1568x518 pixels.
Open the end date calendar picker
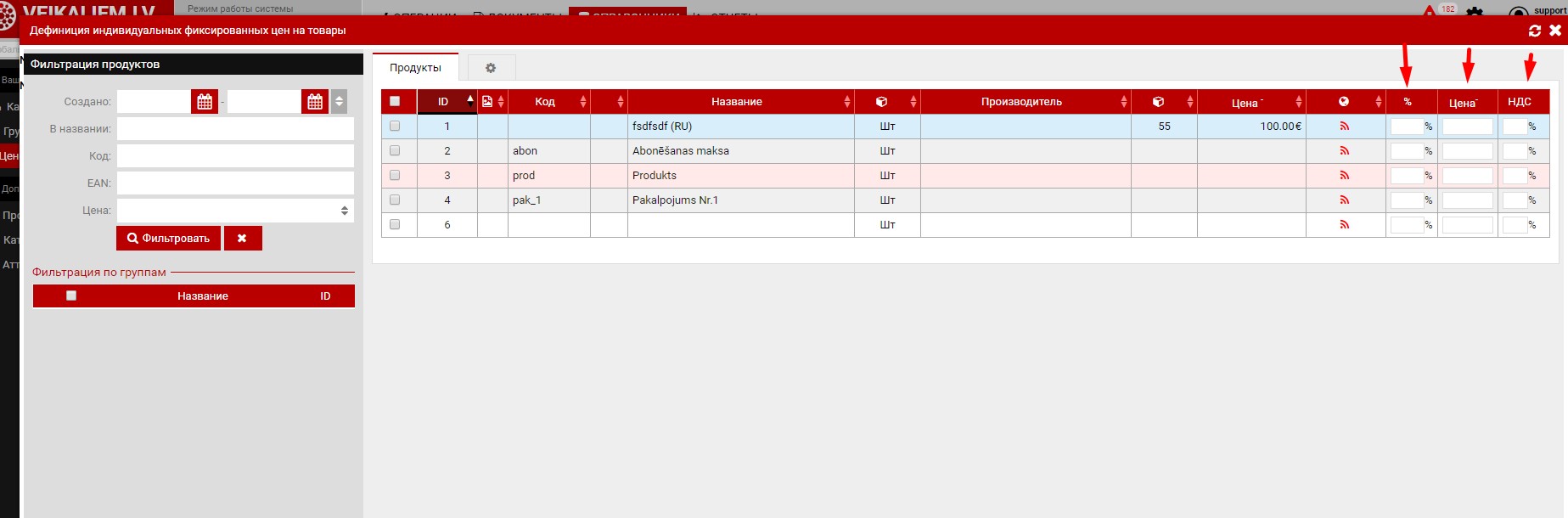tap(315, 102)
